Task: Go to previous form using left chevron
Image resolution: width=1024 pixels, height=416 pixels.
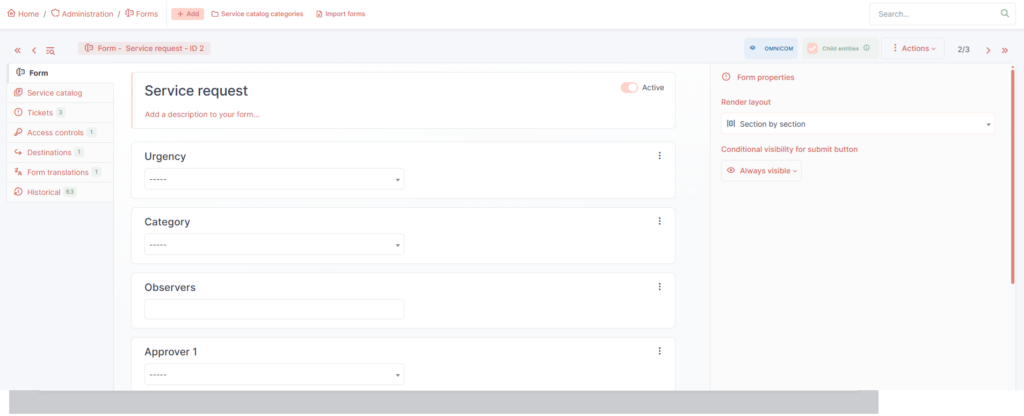Action: [34, 50]
